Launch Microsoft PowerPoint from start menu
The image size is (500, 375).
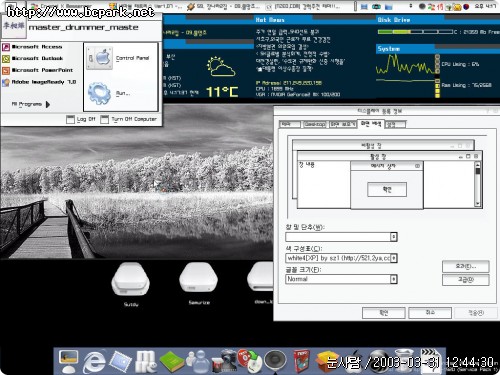[x=37, y=70]
